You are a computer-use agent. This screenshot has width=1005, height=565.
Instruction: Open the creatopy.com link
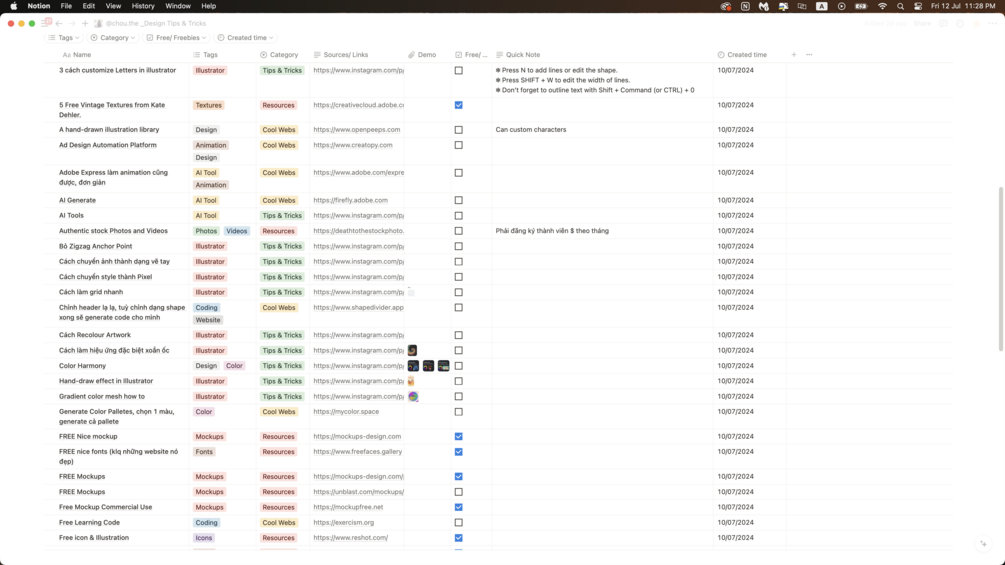click(x=353, y=145)
